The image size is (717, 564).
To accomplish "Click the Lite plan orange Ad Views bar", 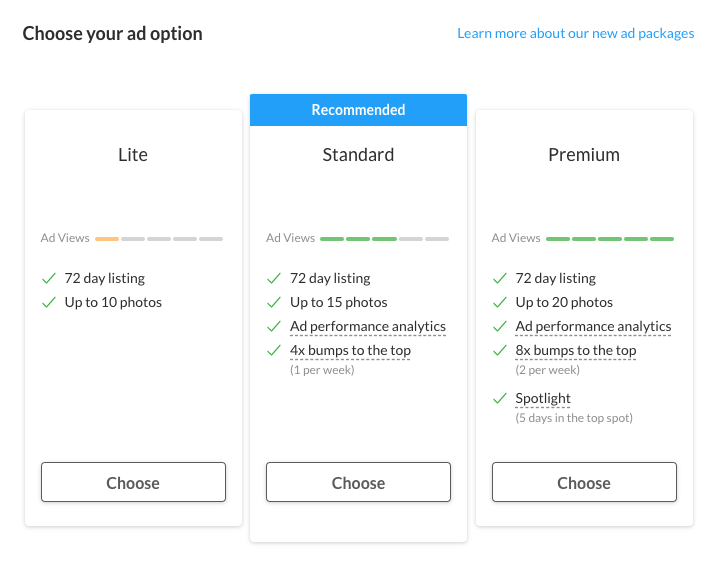I will click(x=107, y=239).
